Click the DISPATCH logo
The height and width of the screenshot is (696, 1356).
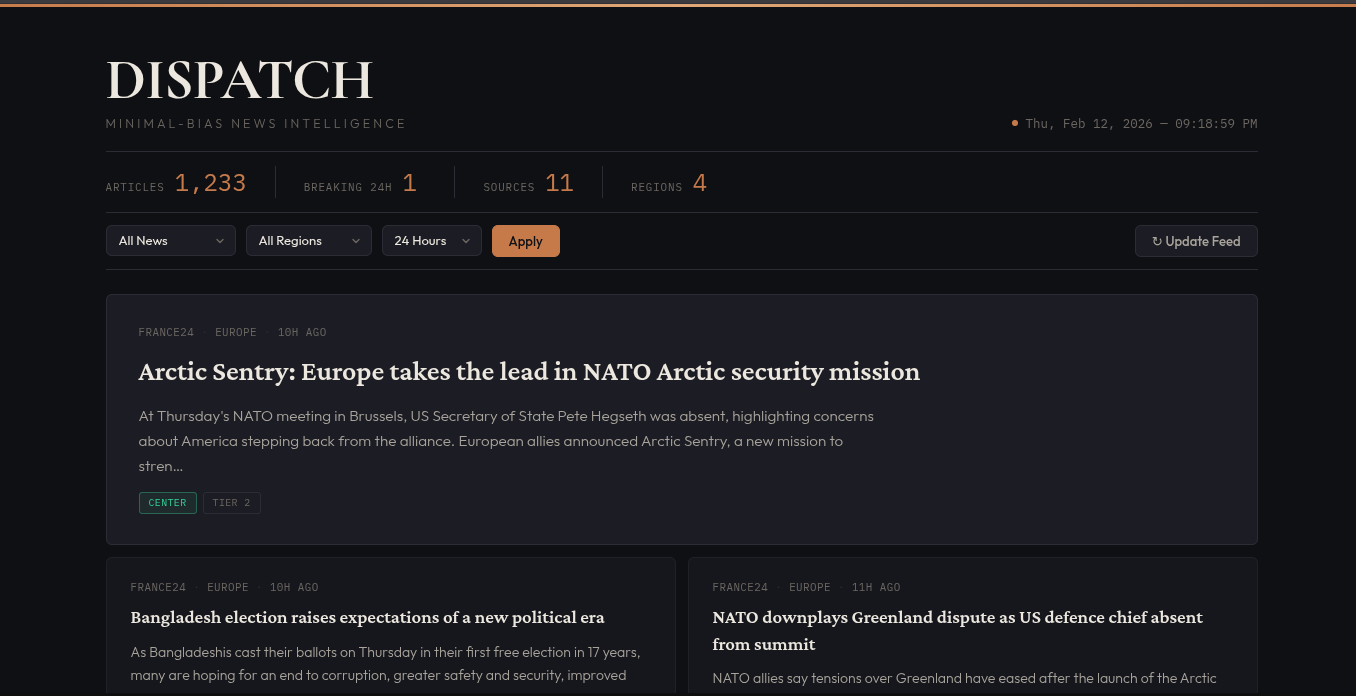(x=239, y=79)
